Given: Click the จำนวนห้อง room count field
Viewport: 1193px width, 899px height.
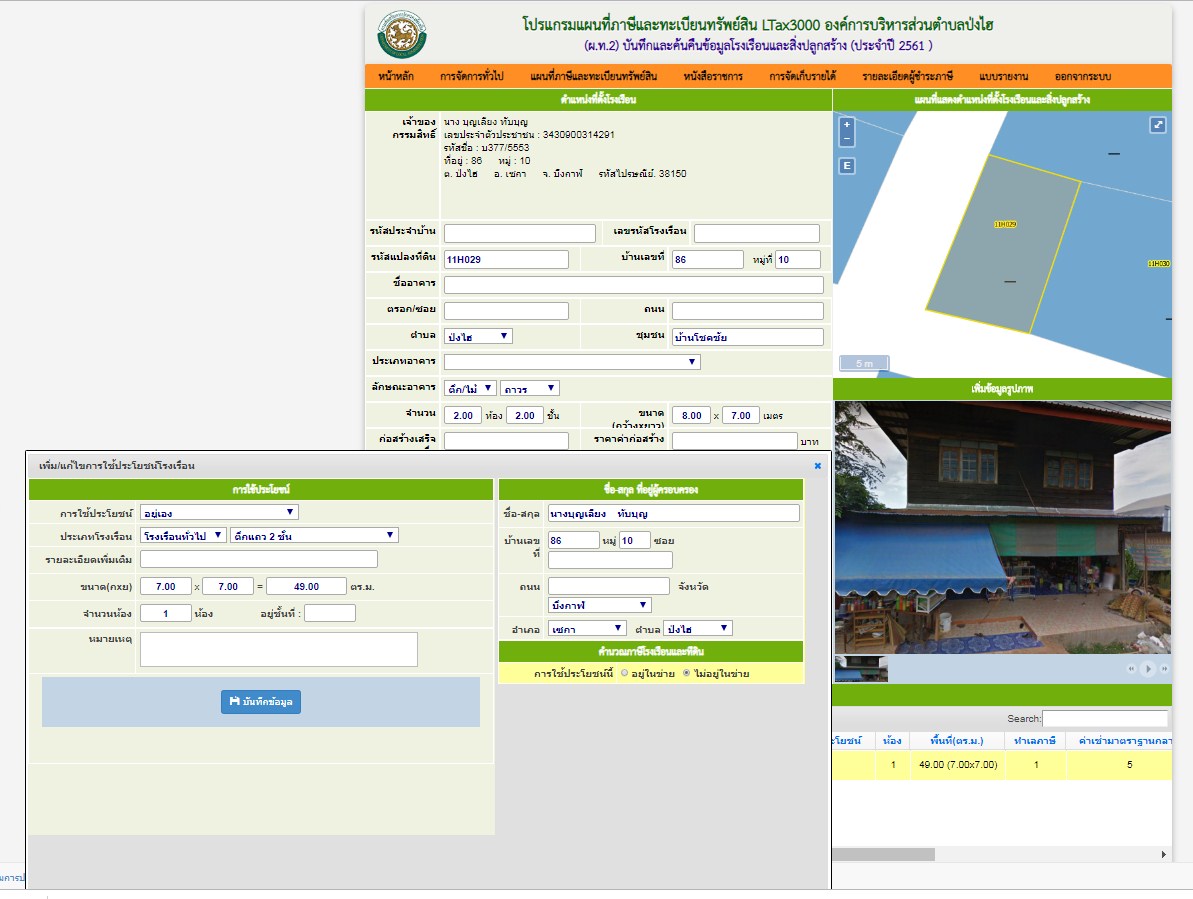Looking at the screenshot, I should (x=166, y=613).
